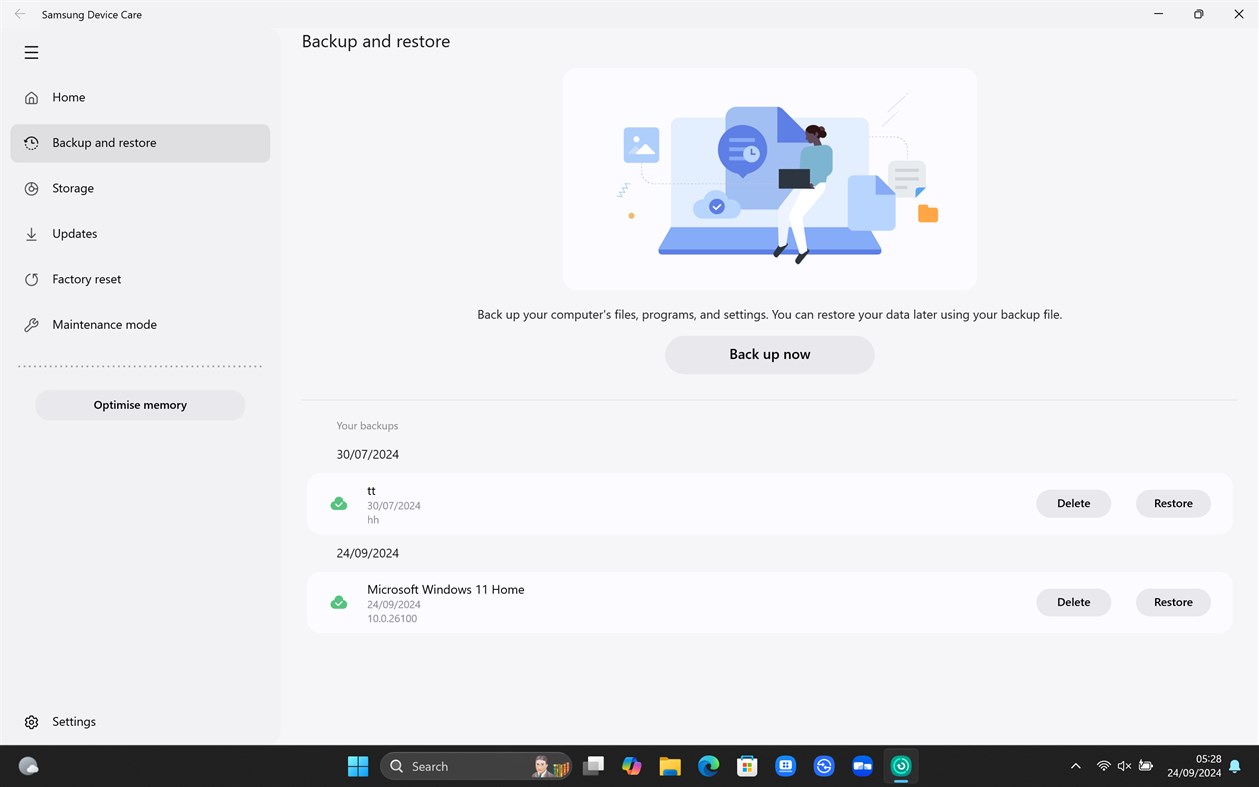Viewport: 1259px width, 787px height.
Task: Launch Copilot from the taskbar
Action: [x=632, y=765]
